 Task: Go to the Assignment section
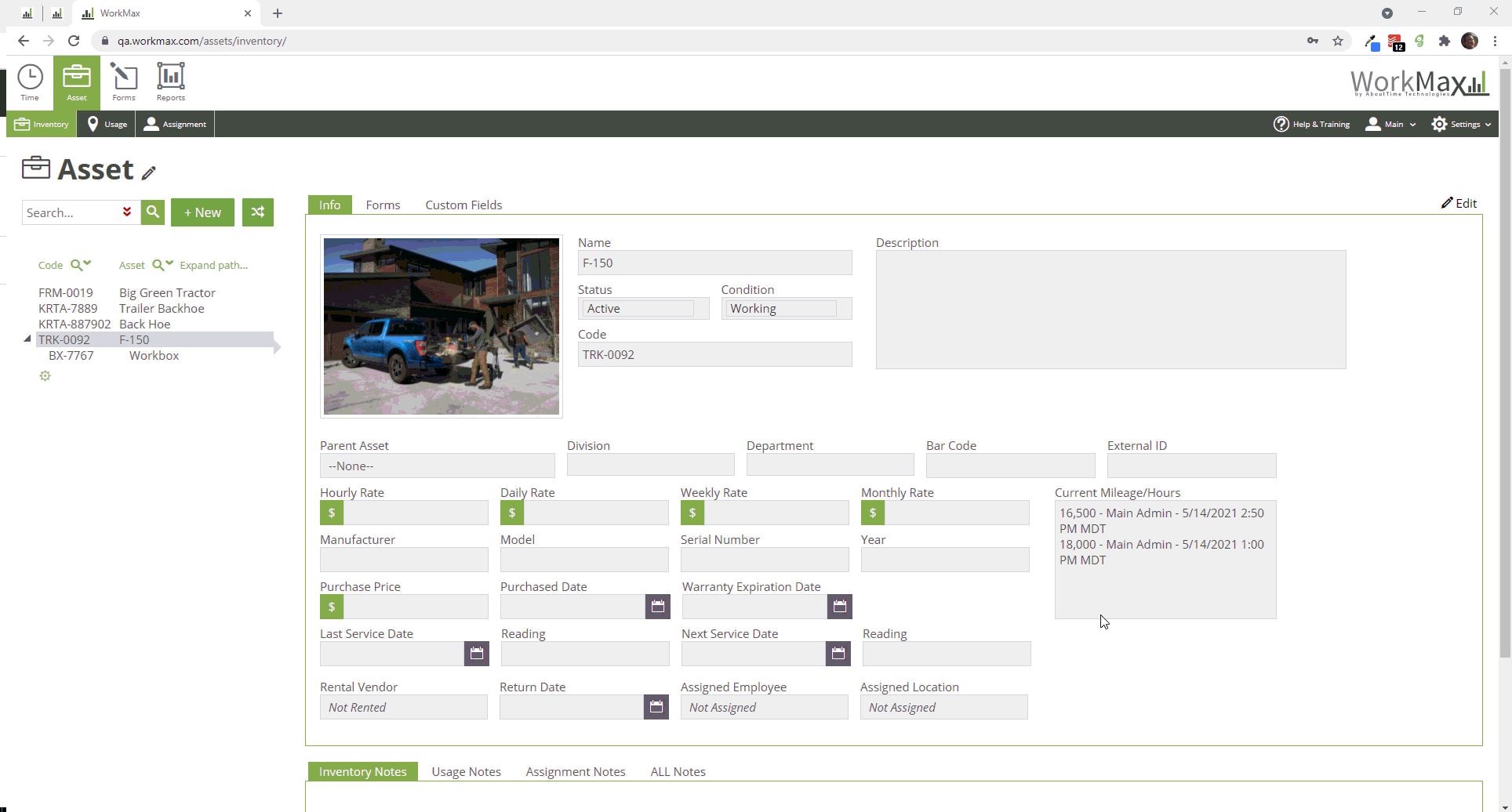(x=176, y=124)
